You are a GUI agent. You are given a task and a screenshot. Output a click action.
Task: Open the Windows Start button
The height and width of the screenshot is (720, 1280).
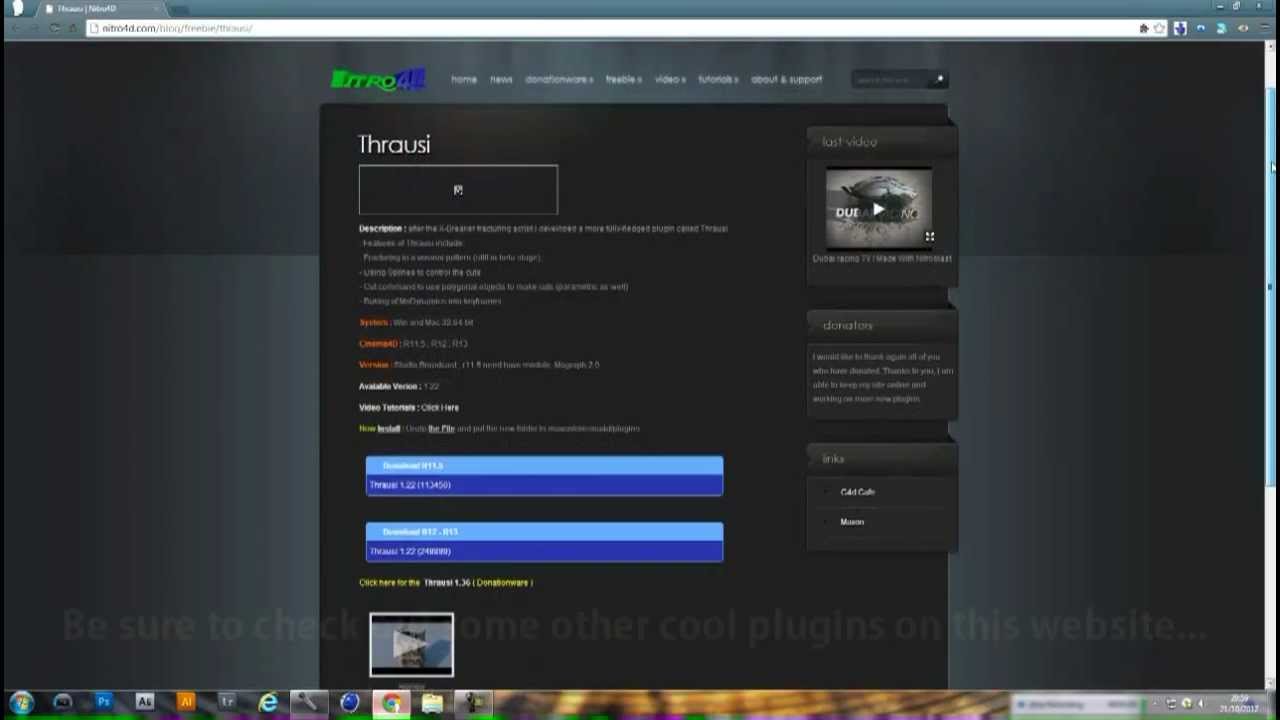[21, 703]
